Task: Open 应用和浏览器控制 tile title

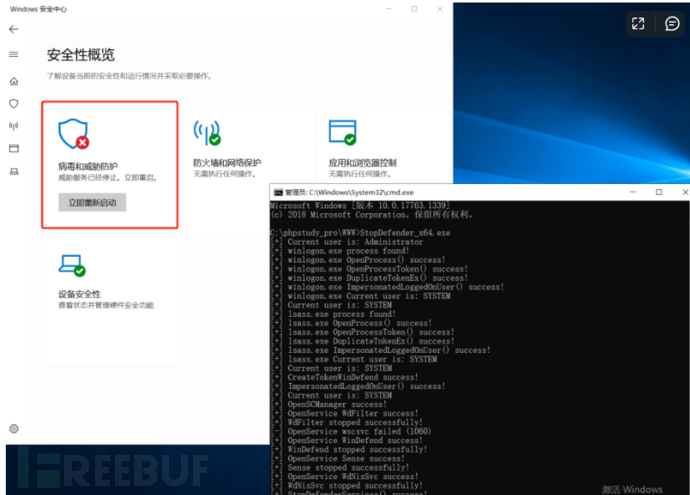Action: click(x=363, y=163)
